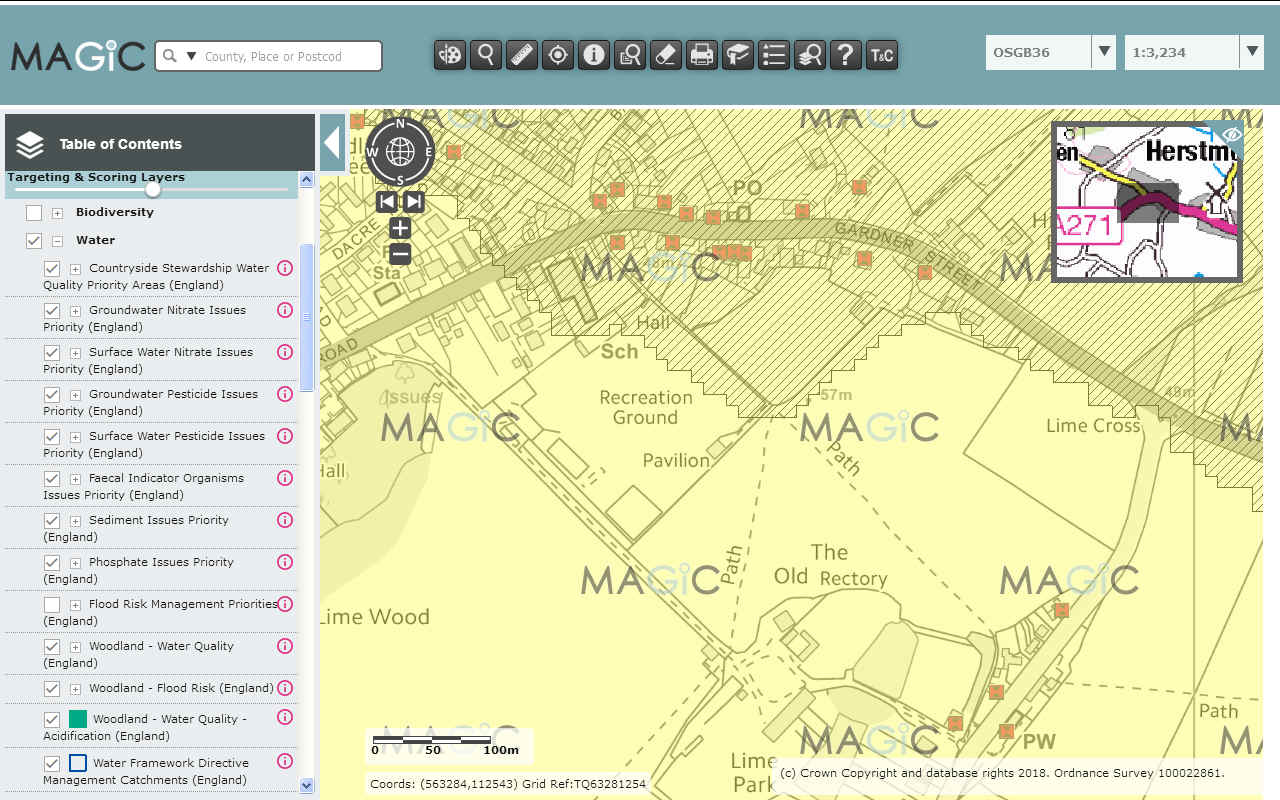Show info for Water Framework Directive Catchments
This screenshot has height=800, width=1280.
(284, 763)
